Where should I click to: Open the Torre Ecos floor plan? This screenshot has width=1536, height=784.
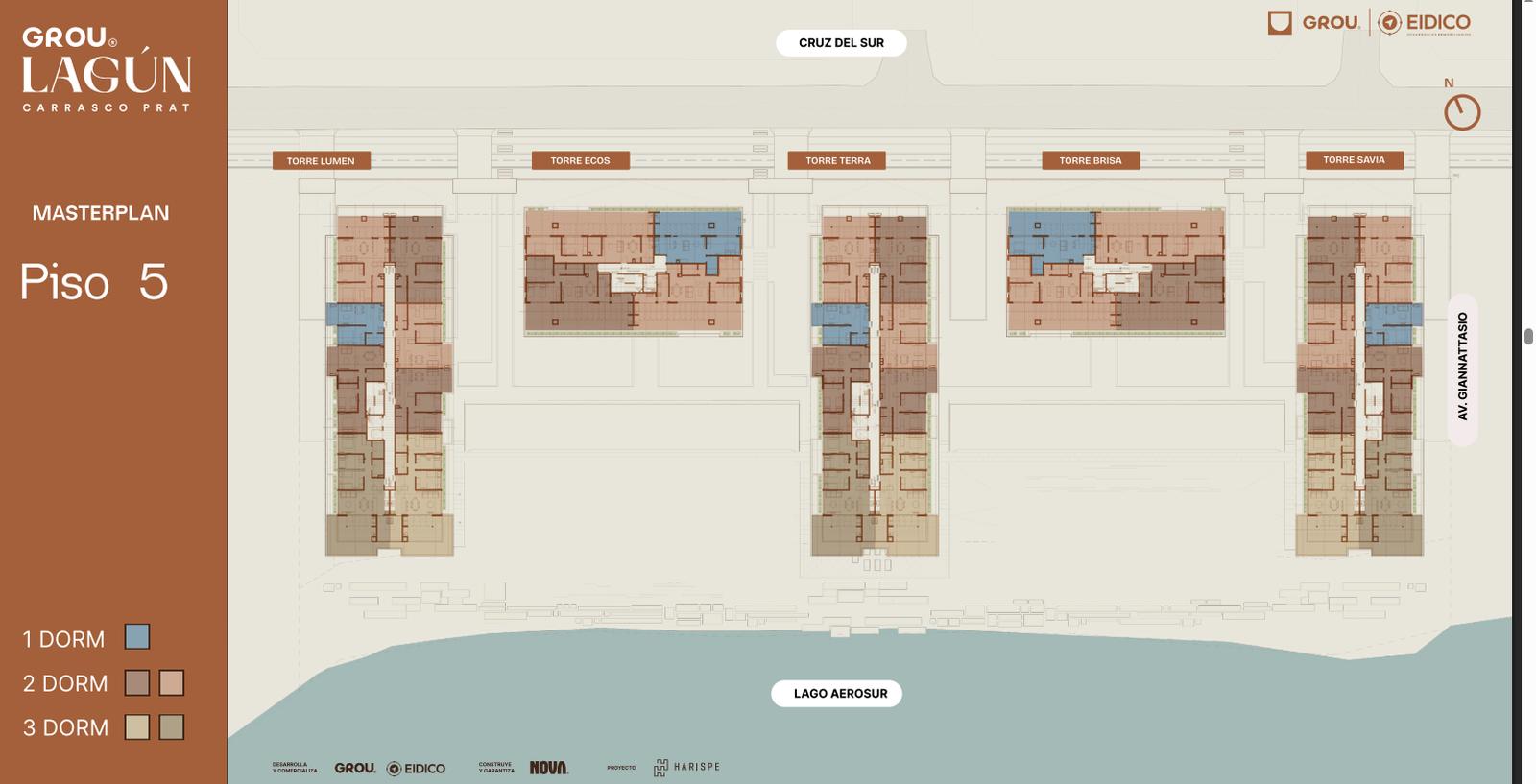tap(634, 272)
